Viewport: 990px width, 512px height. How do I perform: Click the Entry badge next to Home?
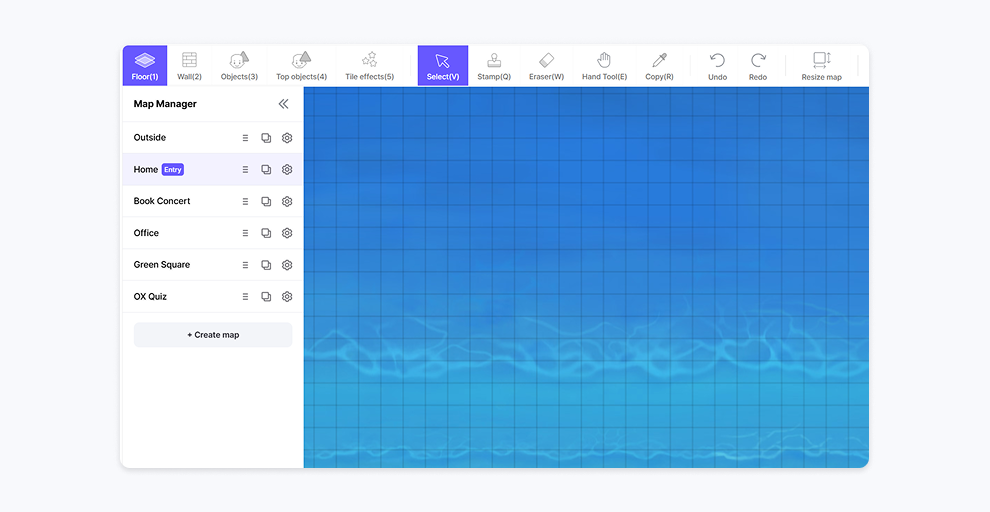click(172, 169)
